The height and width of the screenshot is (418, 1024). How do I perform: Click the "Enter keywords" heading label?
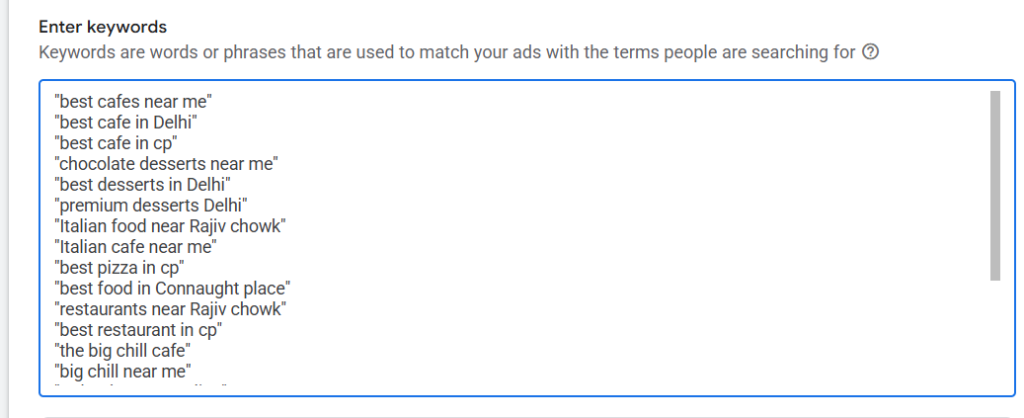tap(103, 27)
